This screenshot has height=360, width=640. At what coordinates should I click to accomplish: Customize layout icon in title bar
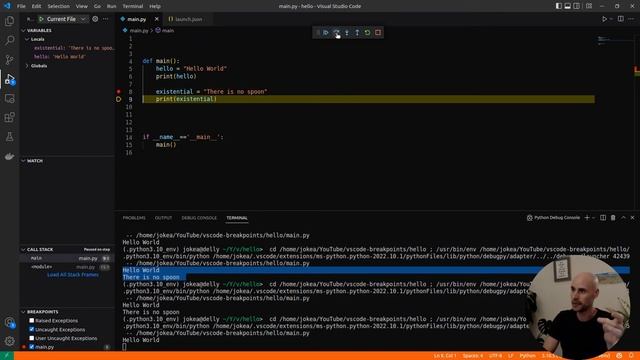coord(589,6)
